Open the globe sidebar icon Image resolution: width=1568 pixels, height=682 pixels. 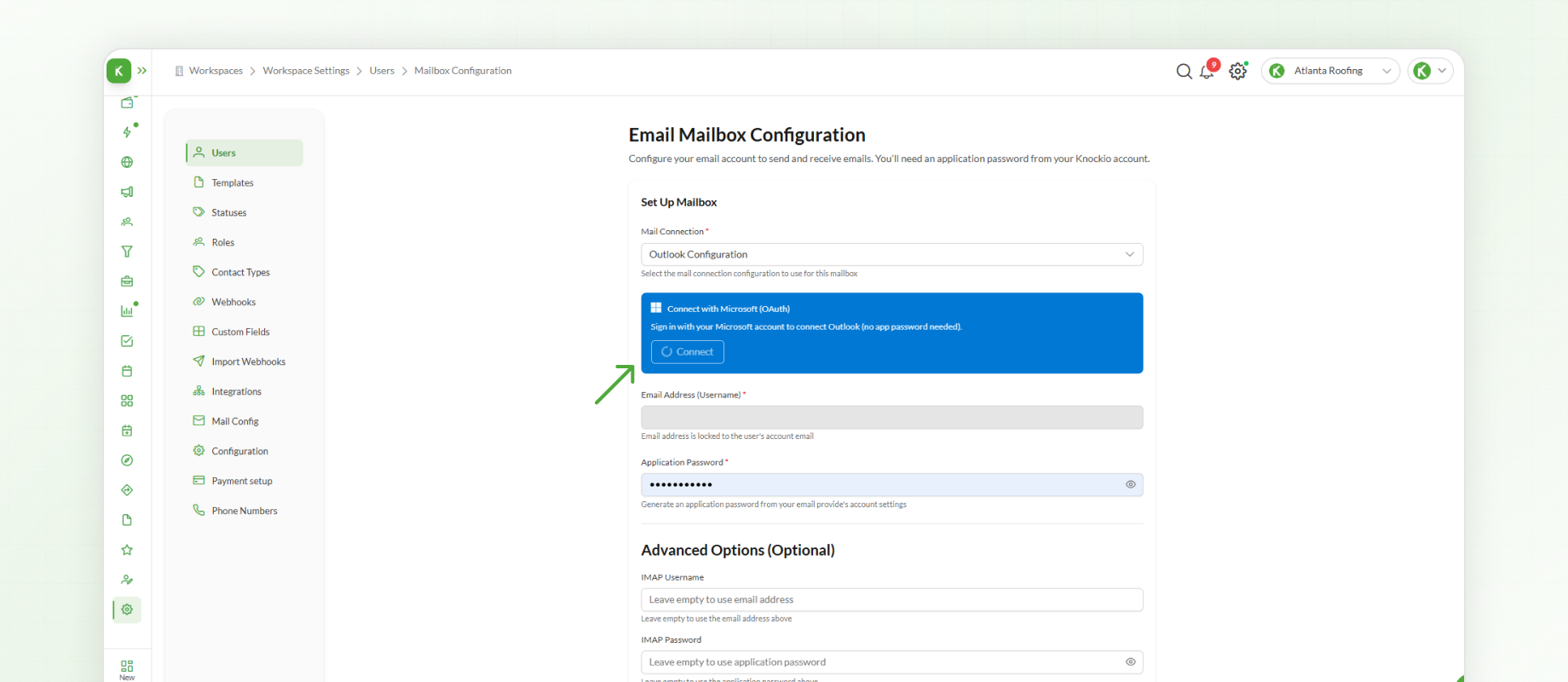tap(127, 162)
